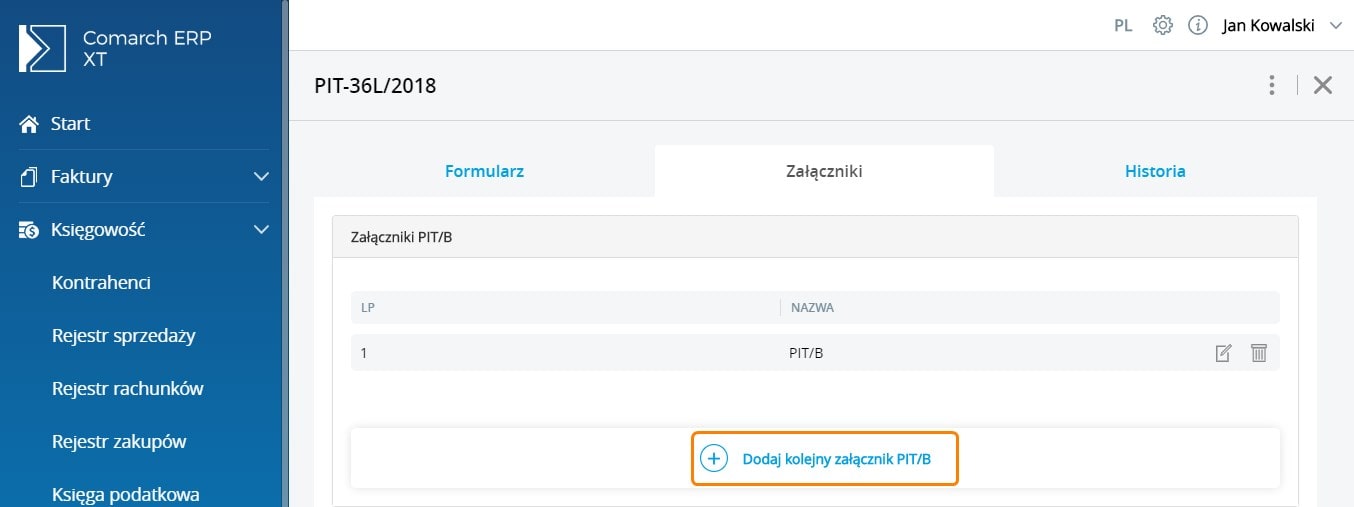The width and height of the screenshot is (1354, 507).
Task: Open Rejestr sprzedaży in sidebar
Action: click(123, 336)
